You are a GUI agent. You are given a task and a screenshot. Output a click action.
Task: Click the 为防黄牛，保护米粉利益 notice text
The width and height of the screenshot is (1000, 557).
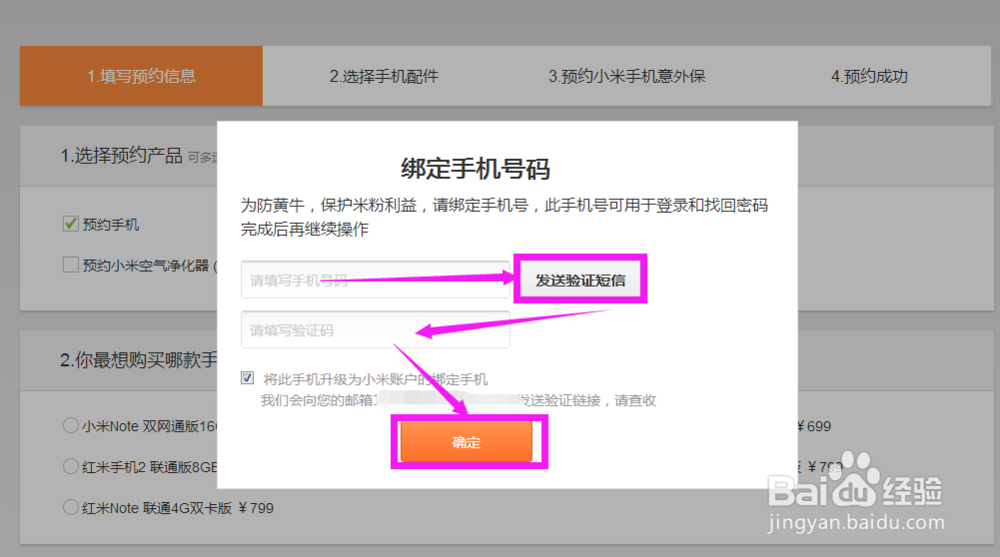click(x=504, y=205)
